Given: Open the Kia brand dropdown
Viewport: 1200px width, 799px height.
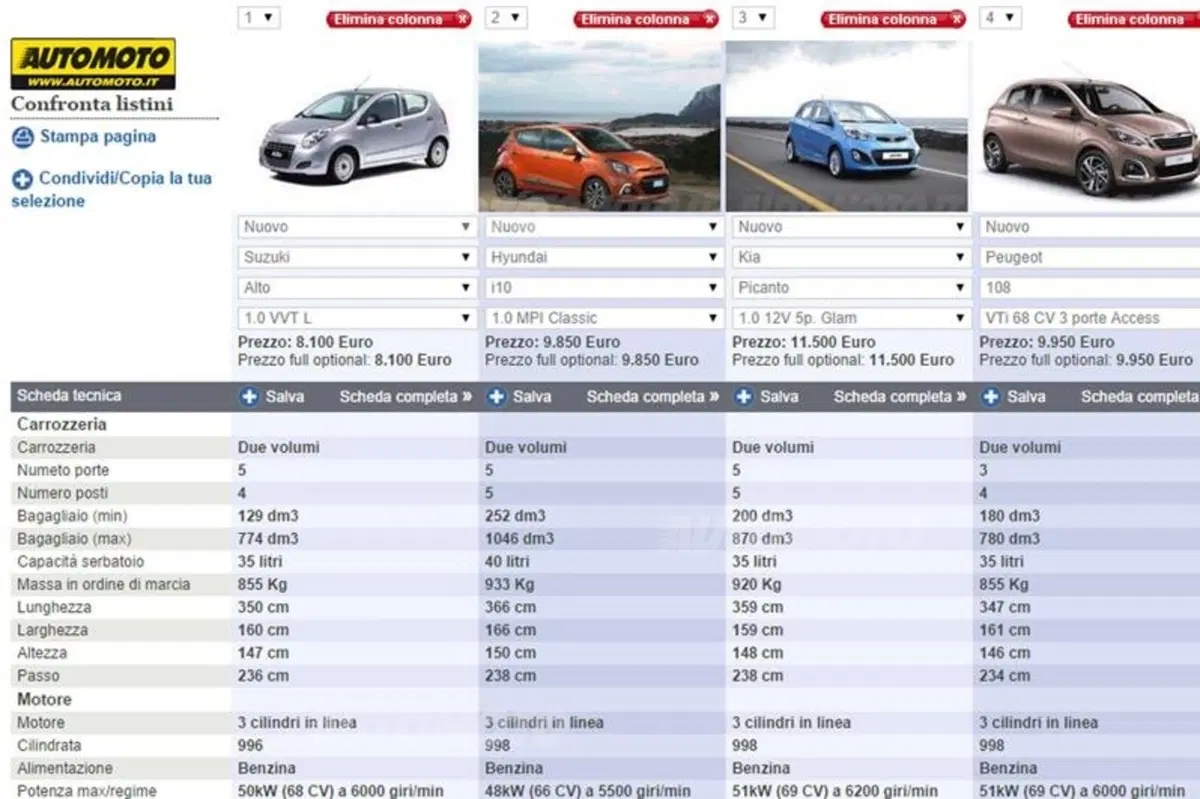Looking at the screenshot, I should (x=851, y=257).
